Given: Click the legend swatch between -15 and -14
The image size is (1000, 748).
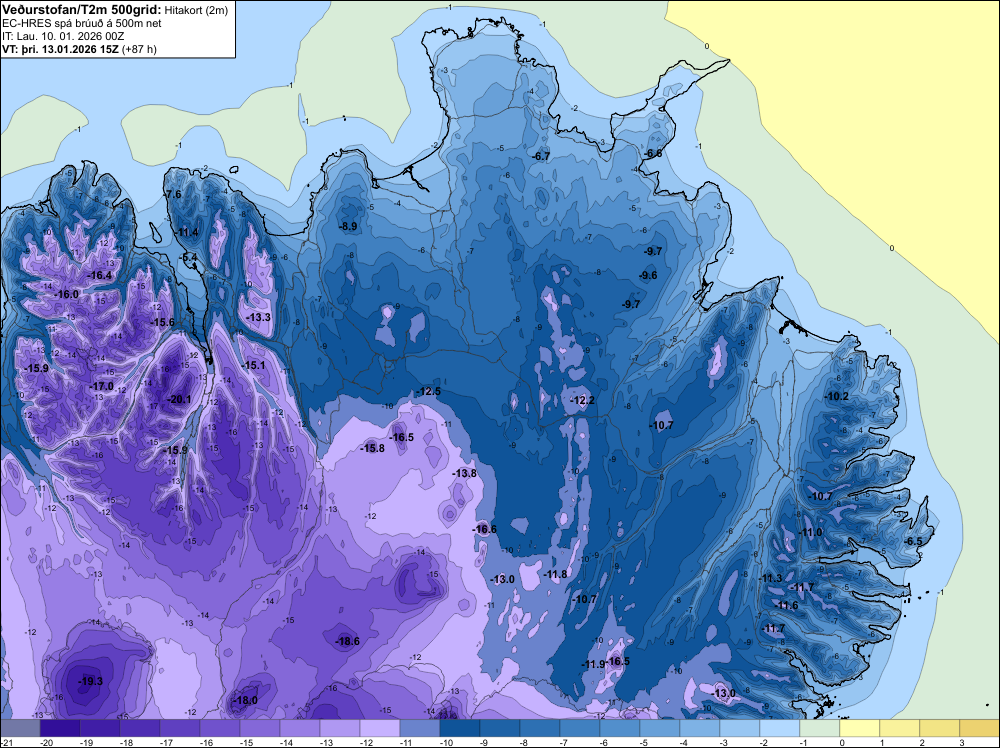Looking at the screenshot, I should 260,728.
